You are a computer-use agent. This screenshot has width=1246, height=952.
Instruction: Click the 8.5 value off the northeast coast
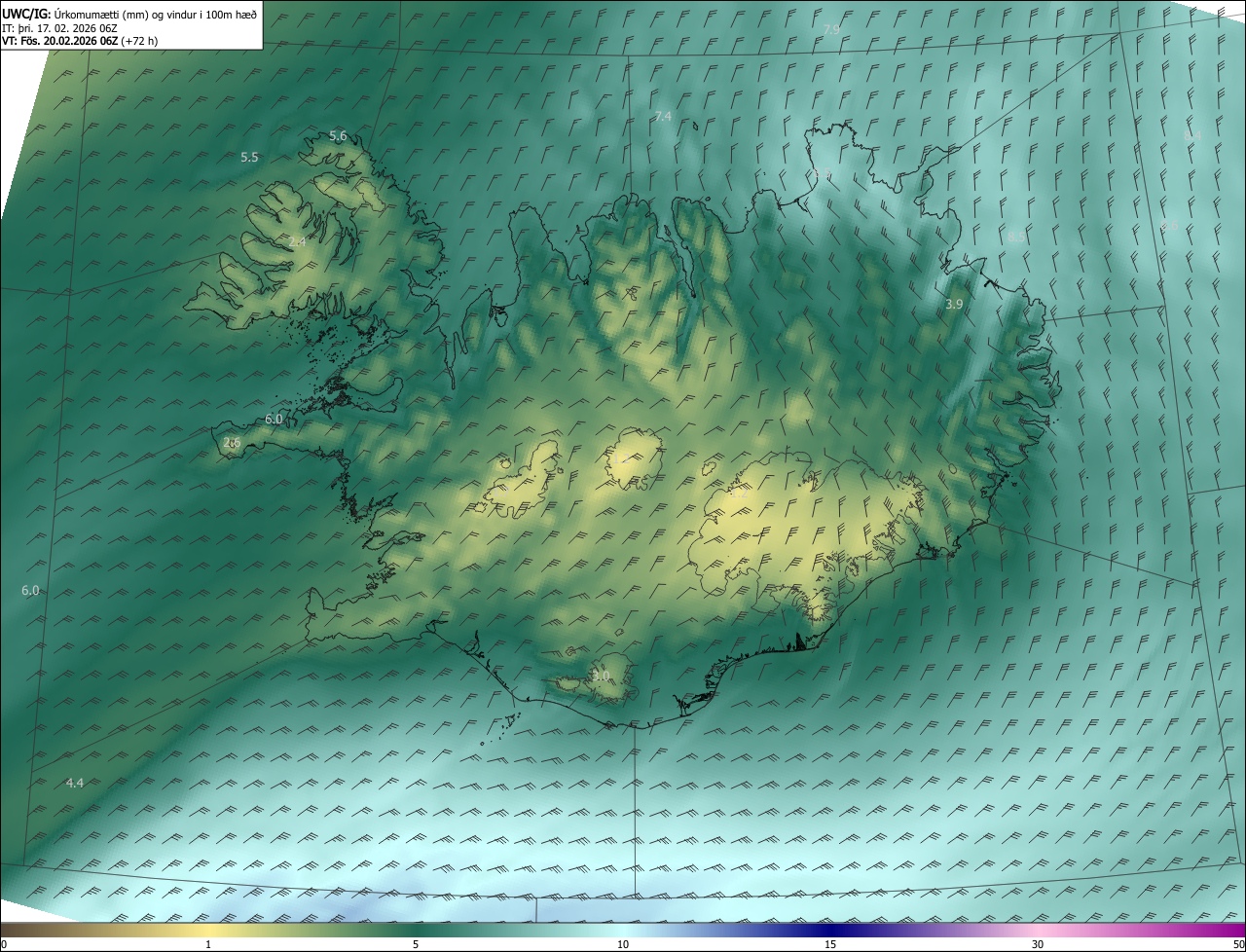coord(1016,236)
